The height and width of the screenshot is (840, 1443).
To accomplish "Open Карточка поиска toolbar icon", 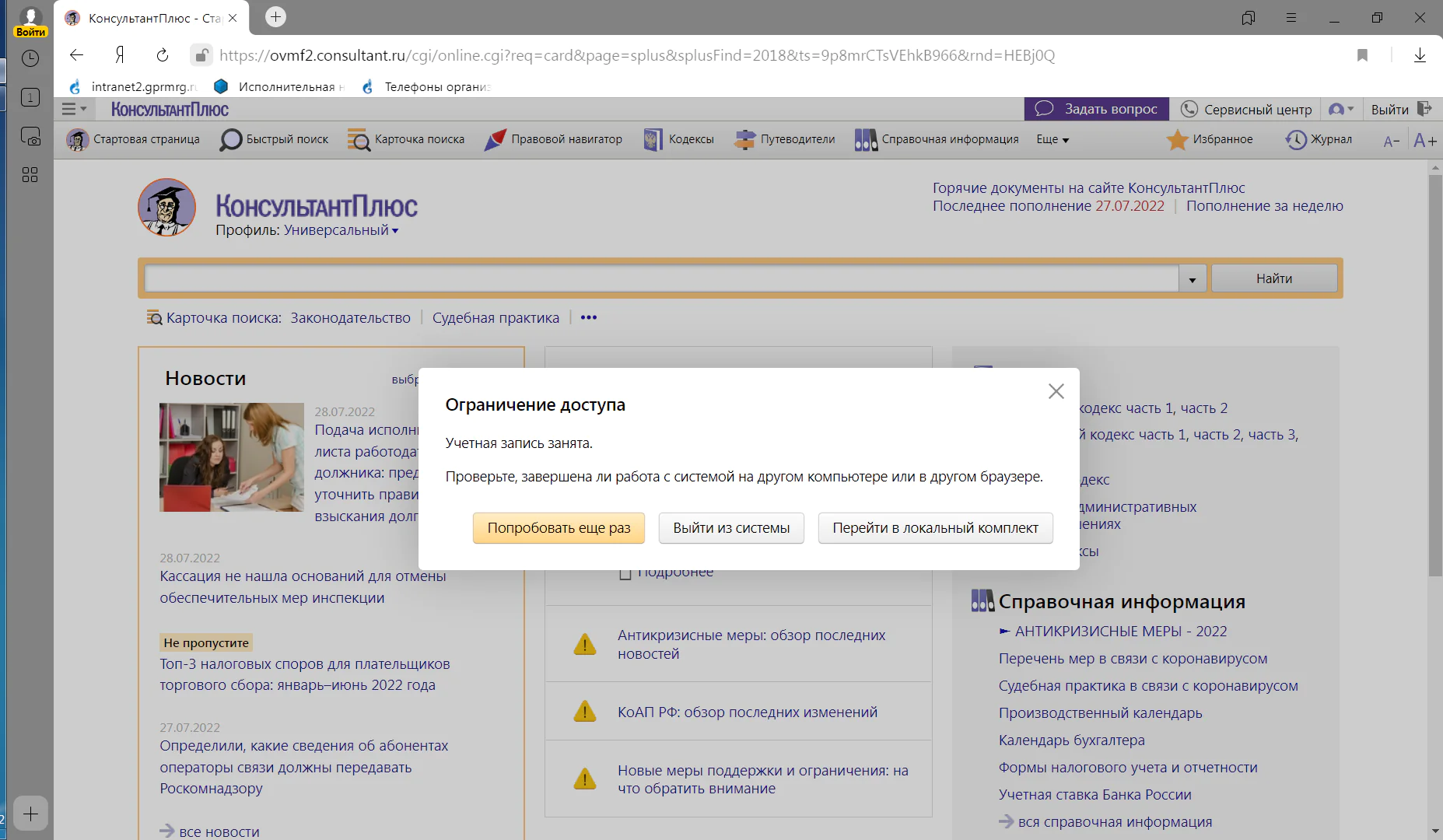I will point(359,140).
